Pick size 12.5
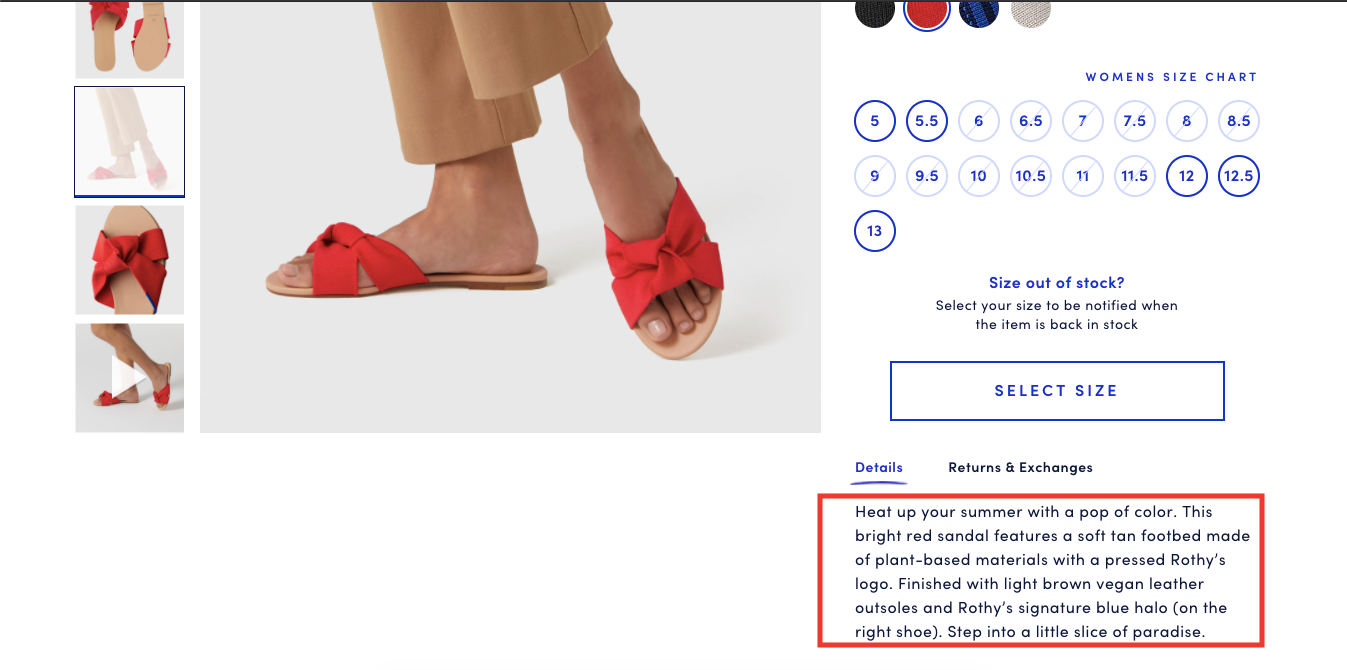The height and width of the screenshot is (670, 1347). [1238, 176]
